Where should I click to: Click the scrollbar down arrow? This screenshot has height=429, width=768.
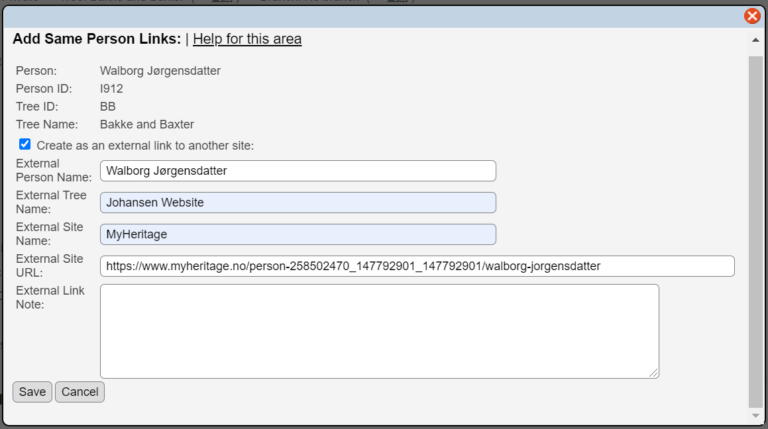[755, 415]
